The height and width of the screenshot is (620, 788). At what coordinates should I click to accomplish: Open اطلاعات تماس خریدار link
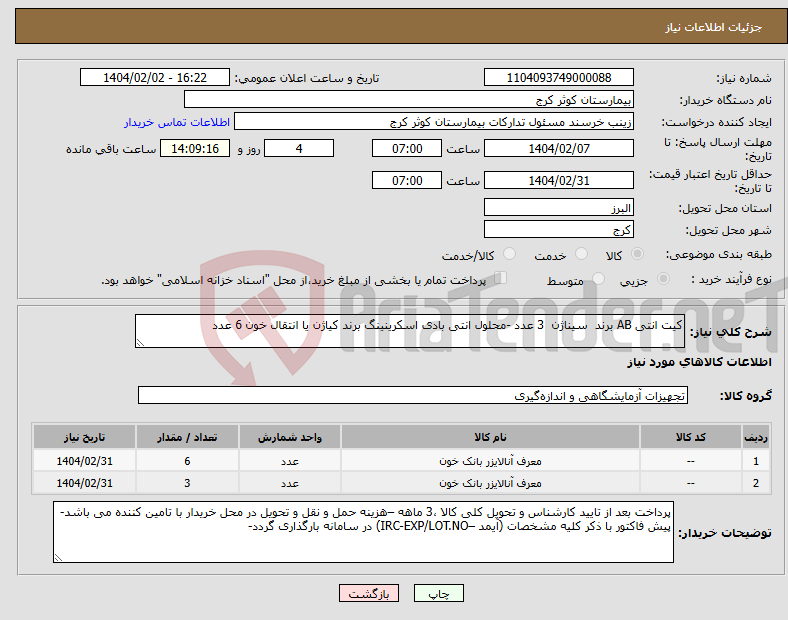tap(177, 122)
